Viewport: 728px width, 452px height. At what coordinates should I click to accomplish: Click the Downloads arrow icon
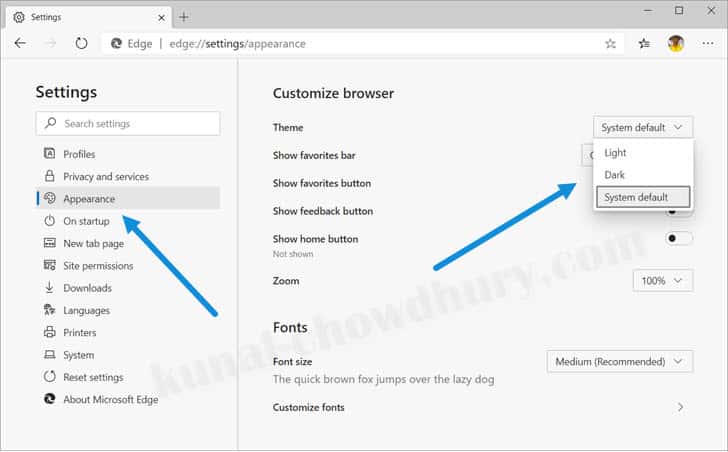[x=49, y=287]
